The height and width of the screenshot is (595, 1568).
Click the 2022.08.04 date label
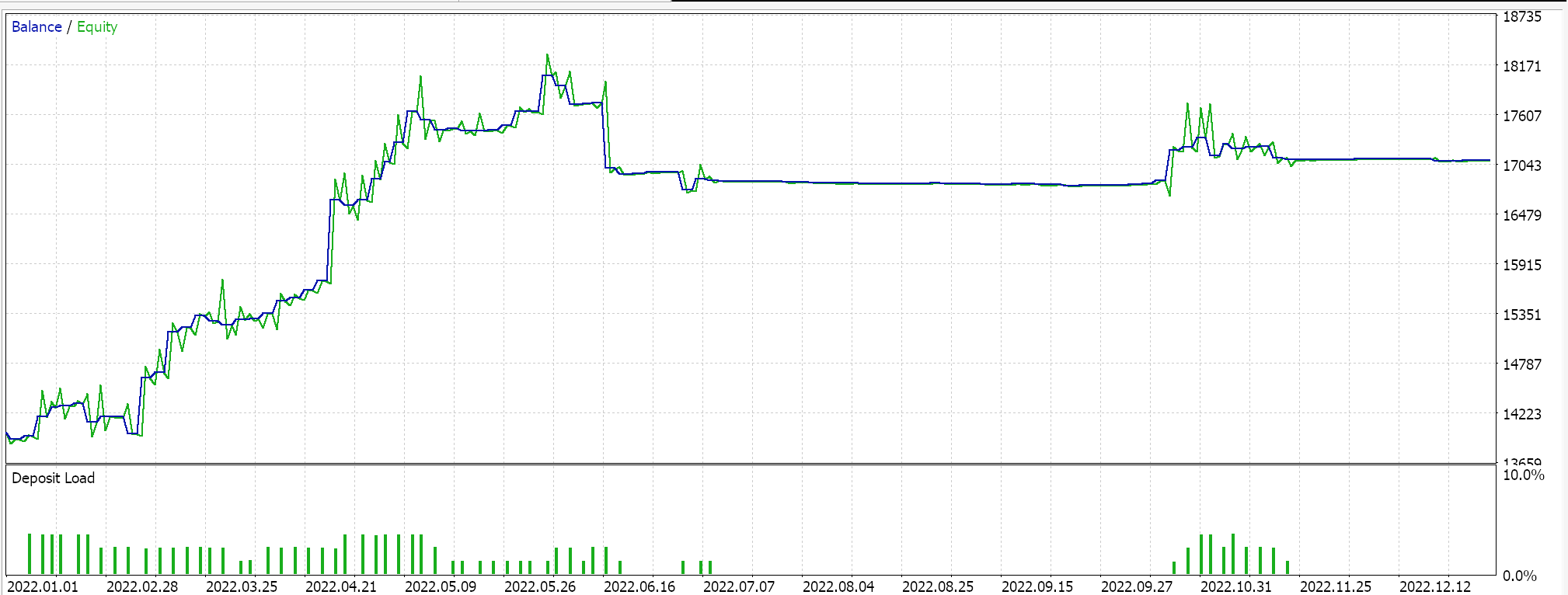[x=838, y=586]
